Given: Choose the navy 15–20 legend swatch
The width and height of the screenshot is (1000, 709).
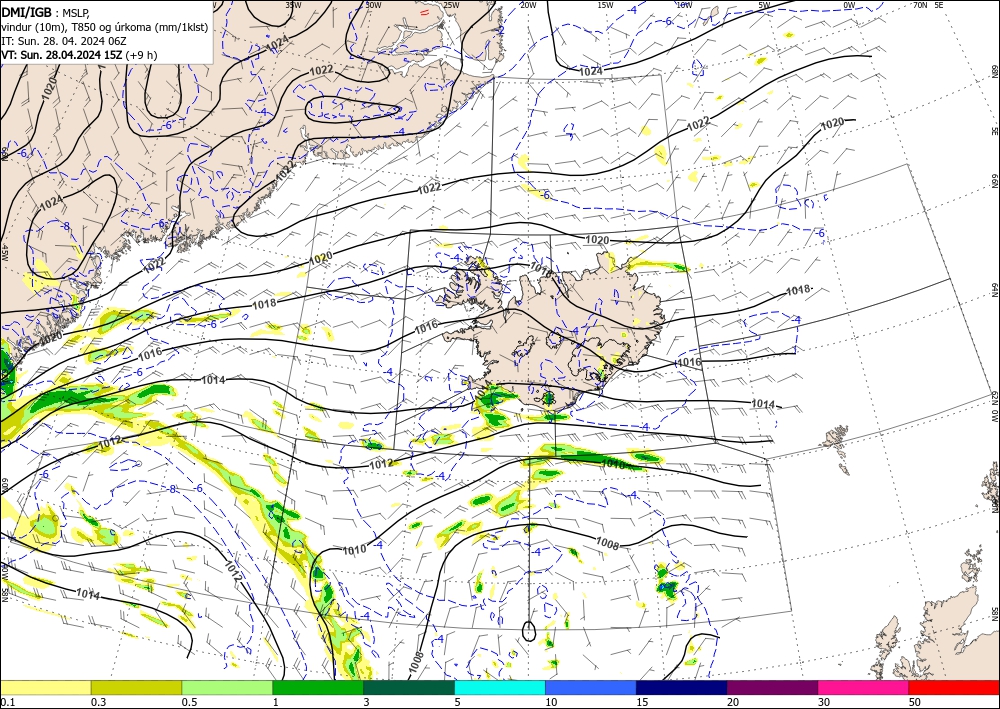Looking at the screenshot, I should coord(682,687).
